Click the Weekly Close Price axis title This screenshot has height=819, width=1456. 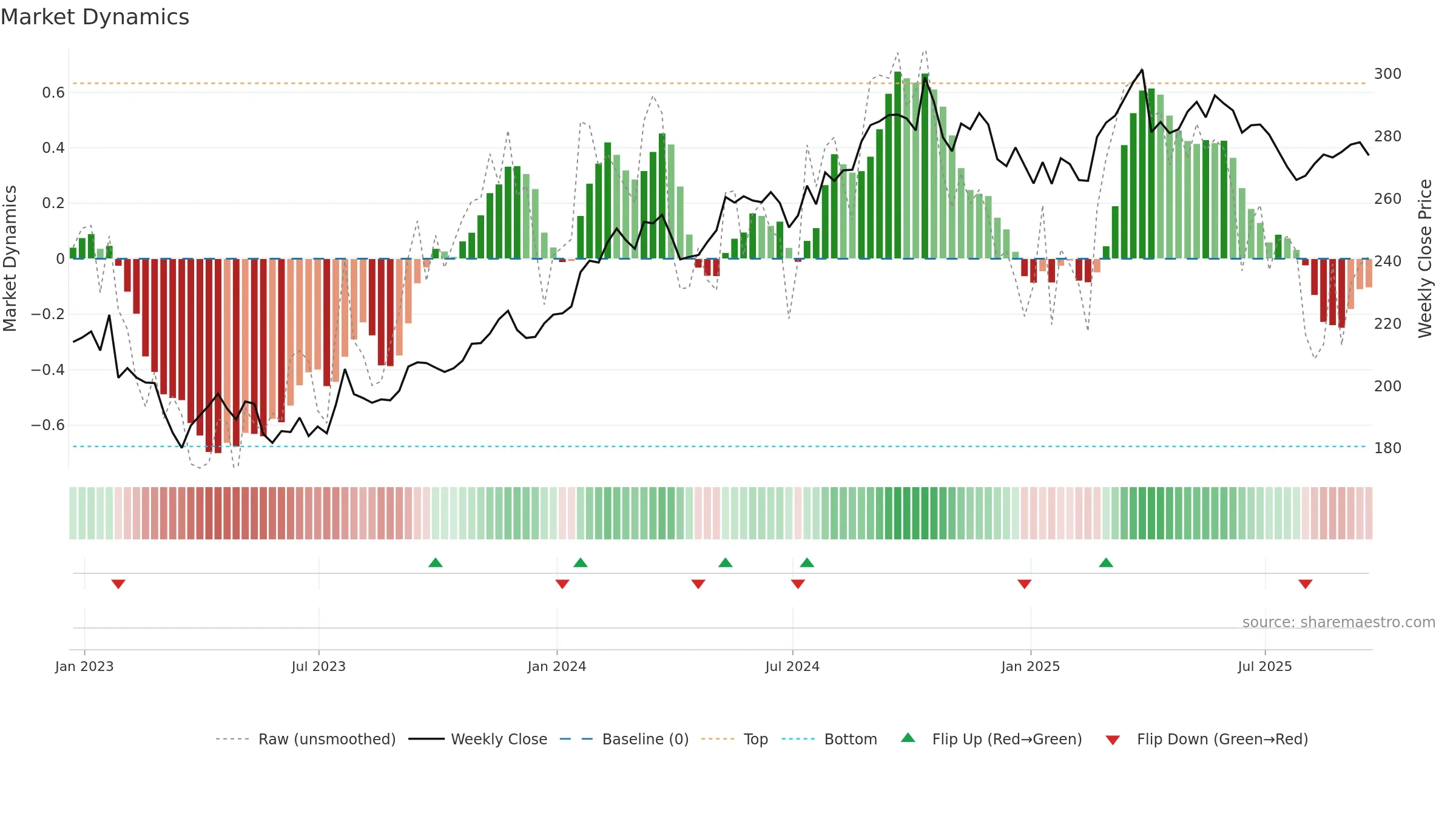click(x=1425, y=258)
